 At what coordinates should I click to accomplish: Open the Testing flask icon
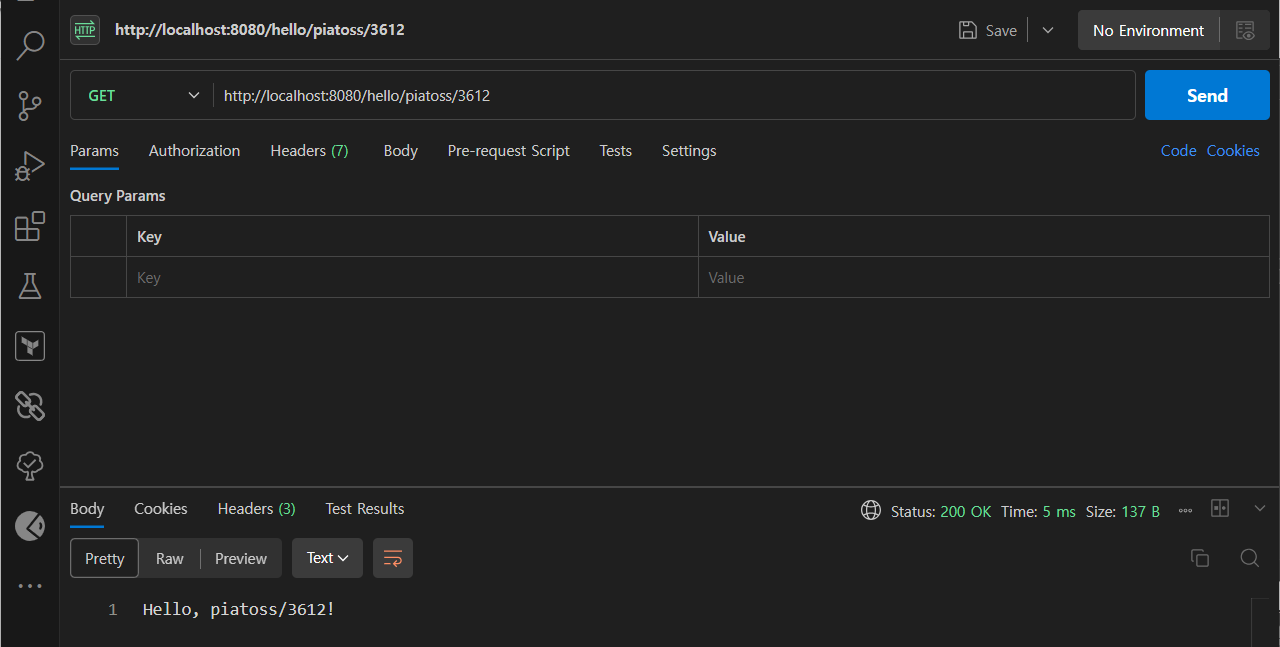pos(30,286)
